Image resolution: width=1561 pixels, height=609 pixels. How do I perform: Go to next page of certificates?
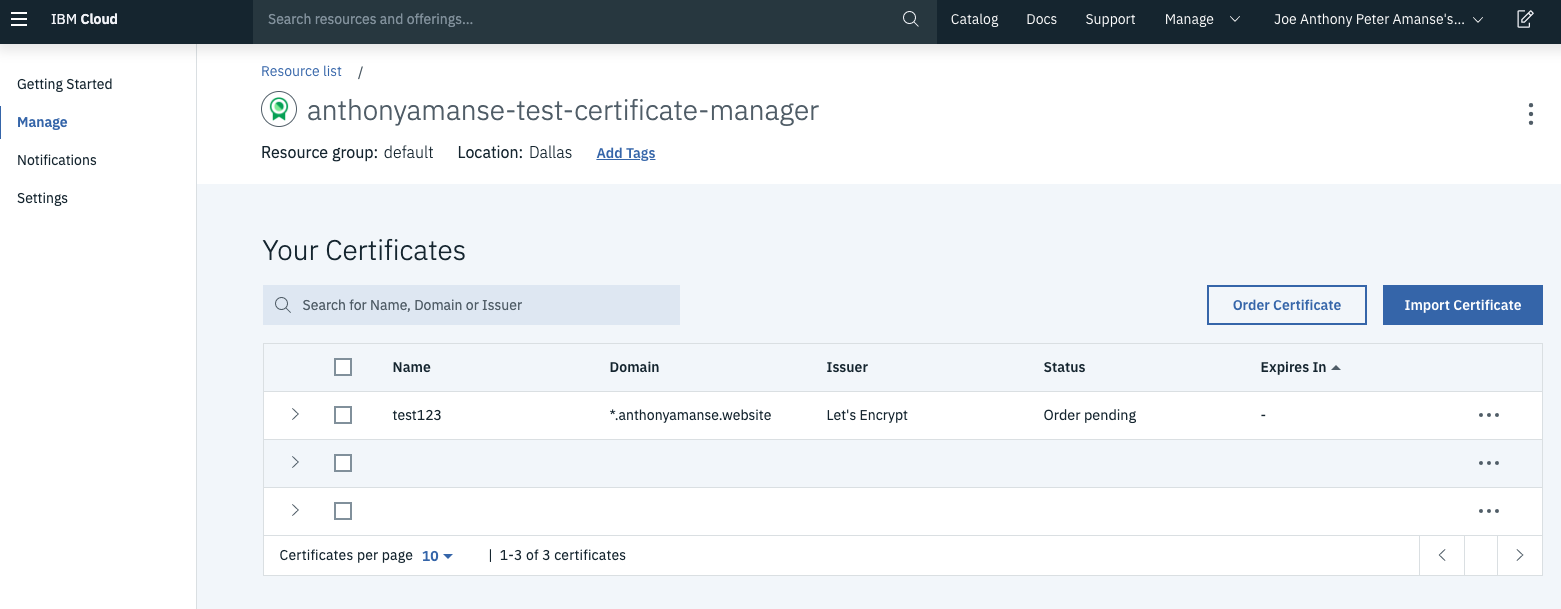(1519, 555)
